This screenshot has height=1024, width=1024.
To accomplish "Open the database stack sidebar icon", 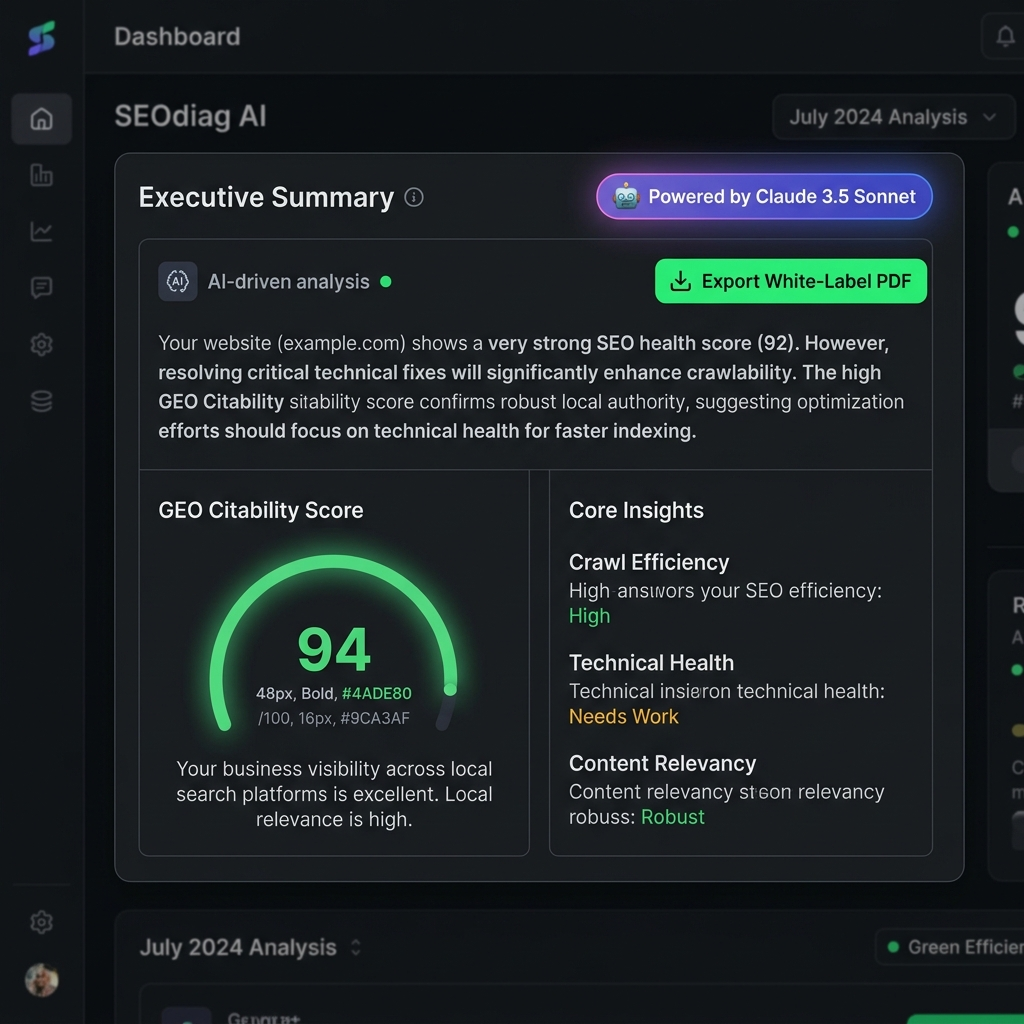I will tap(41, 401).
